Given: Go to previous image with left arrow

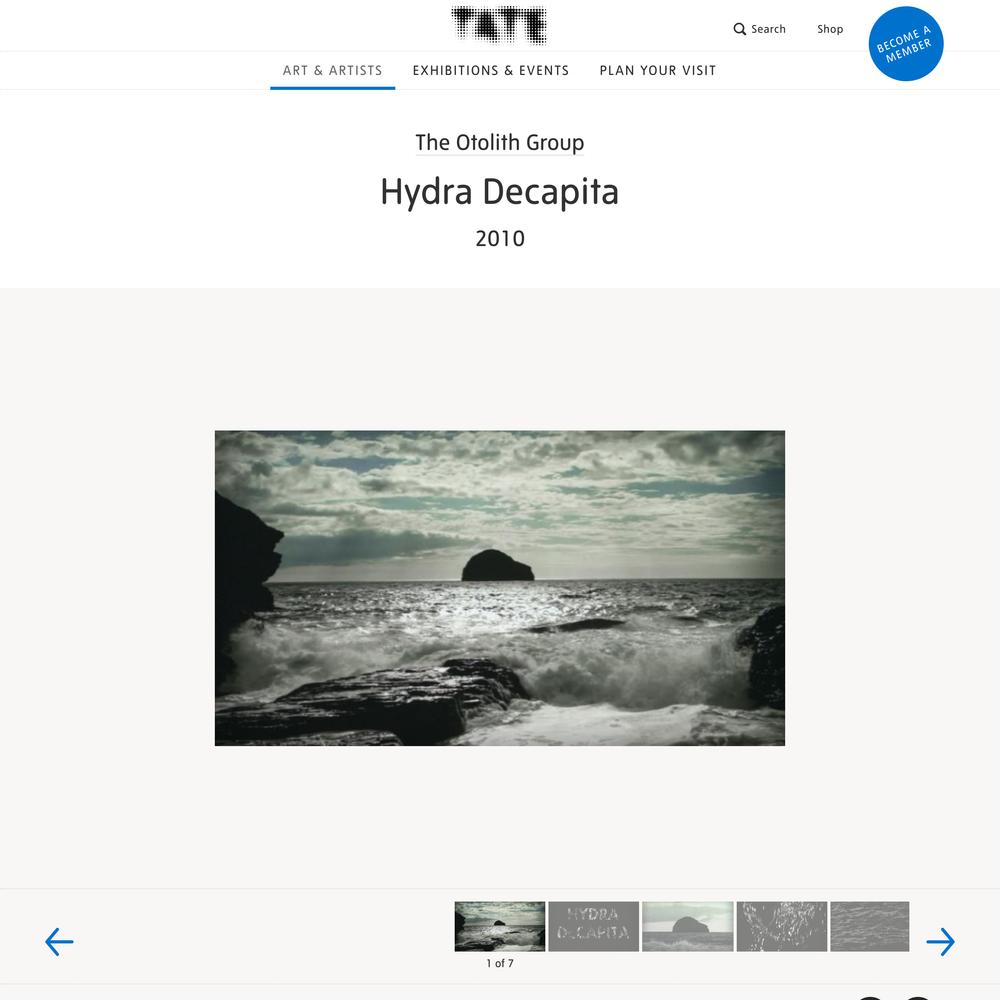Looking at the screenshot, I should pyautogui.click(x=59, y=941).
